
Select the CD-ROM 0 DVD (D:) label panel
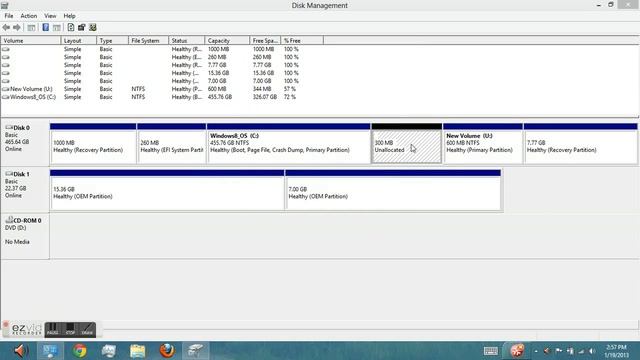(x=25, y=236)
